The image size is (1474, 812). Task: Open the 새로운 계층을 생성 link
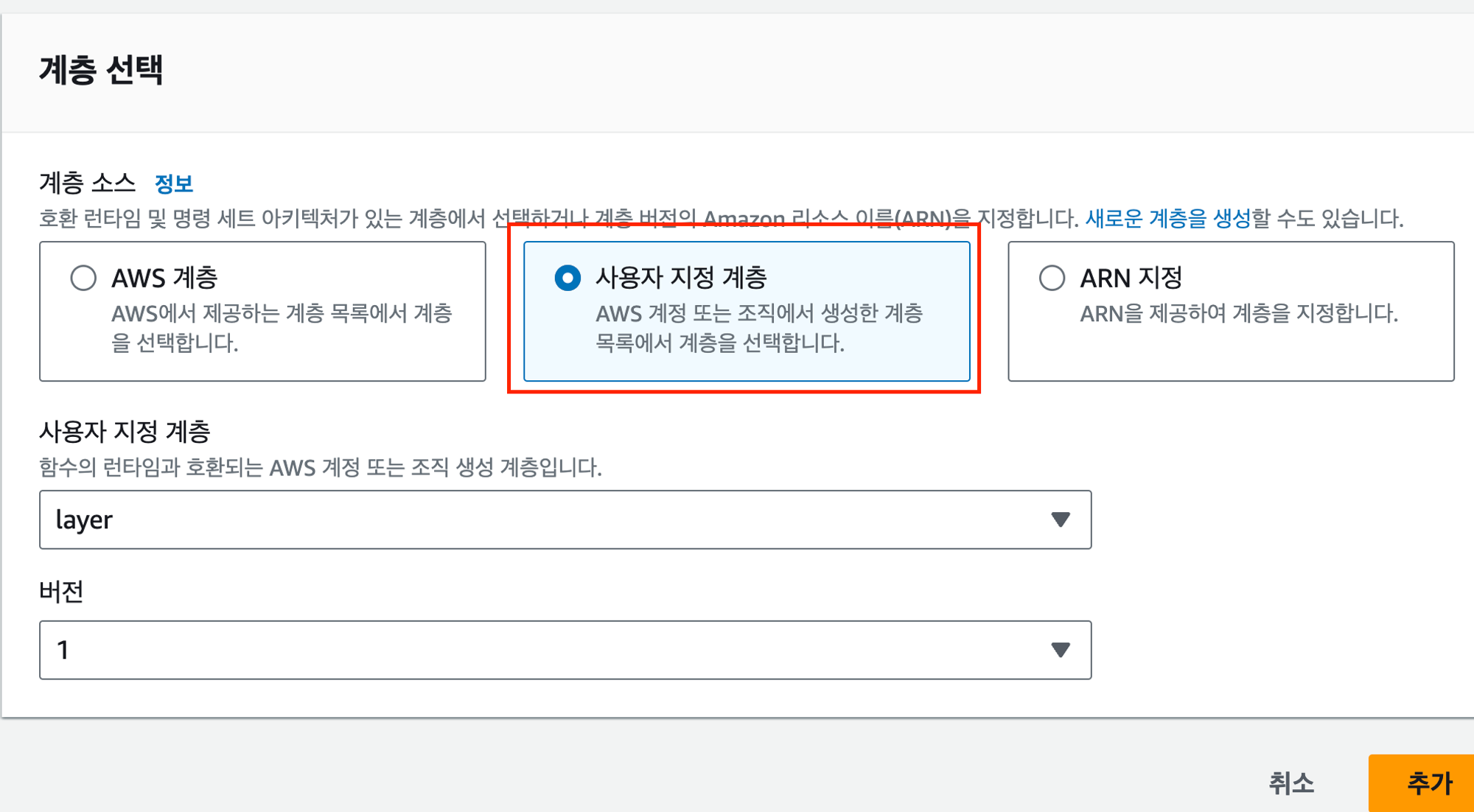tap(1167, 218)
